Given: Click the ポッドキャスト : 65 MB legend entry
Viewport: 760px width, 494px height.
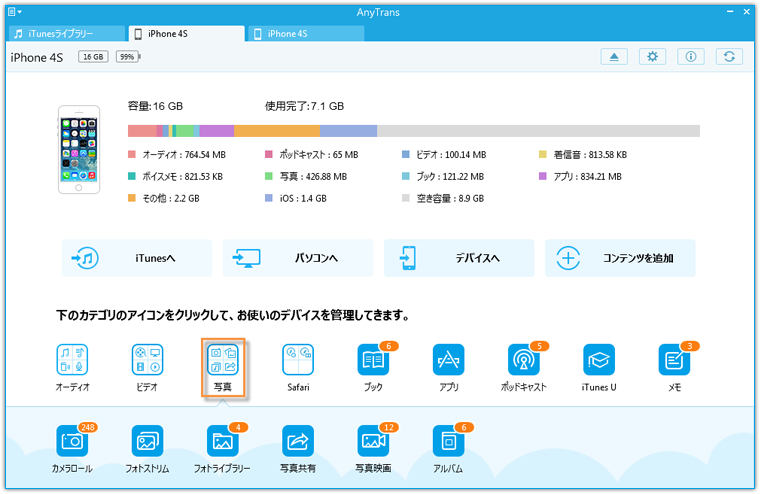Looking at the screenshot, I should pyautogui.click(x=312, y=155).
